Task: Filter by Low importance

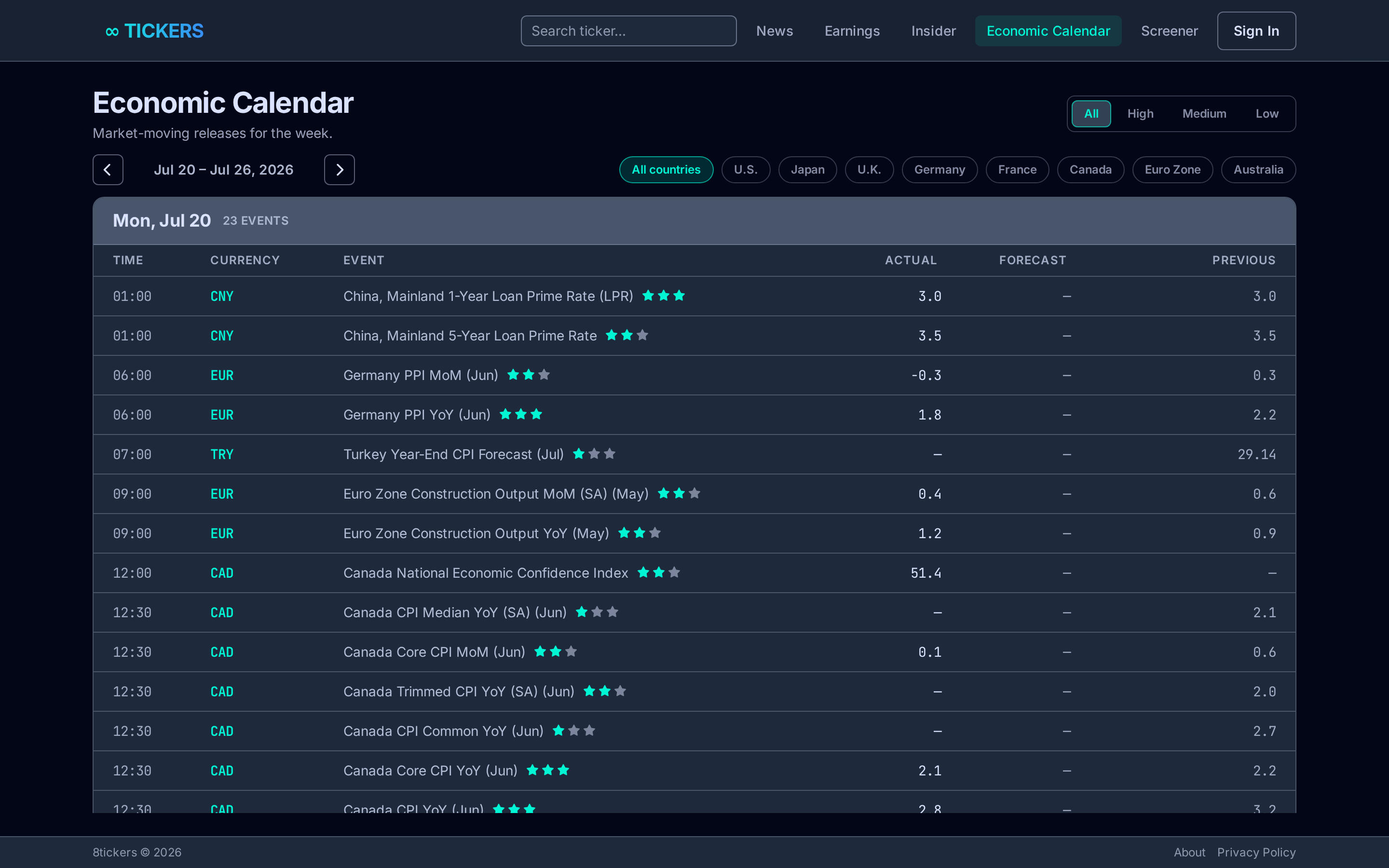Action: point(1267,114)
